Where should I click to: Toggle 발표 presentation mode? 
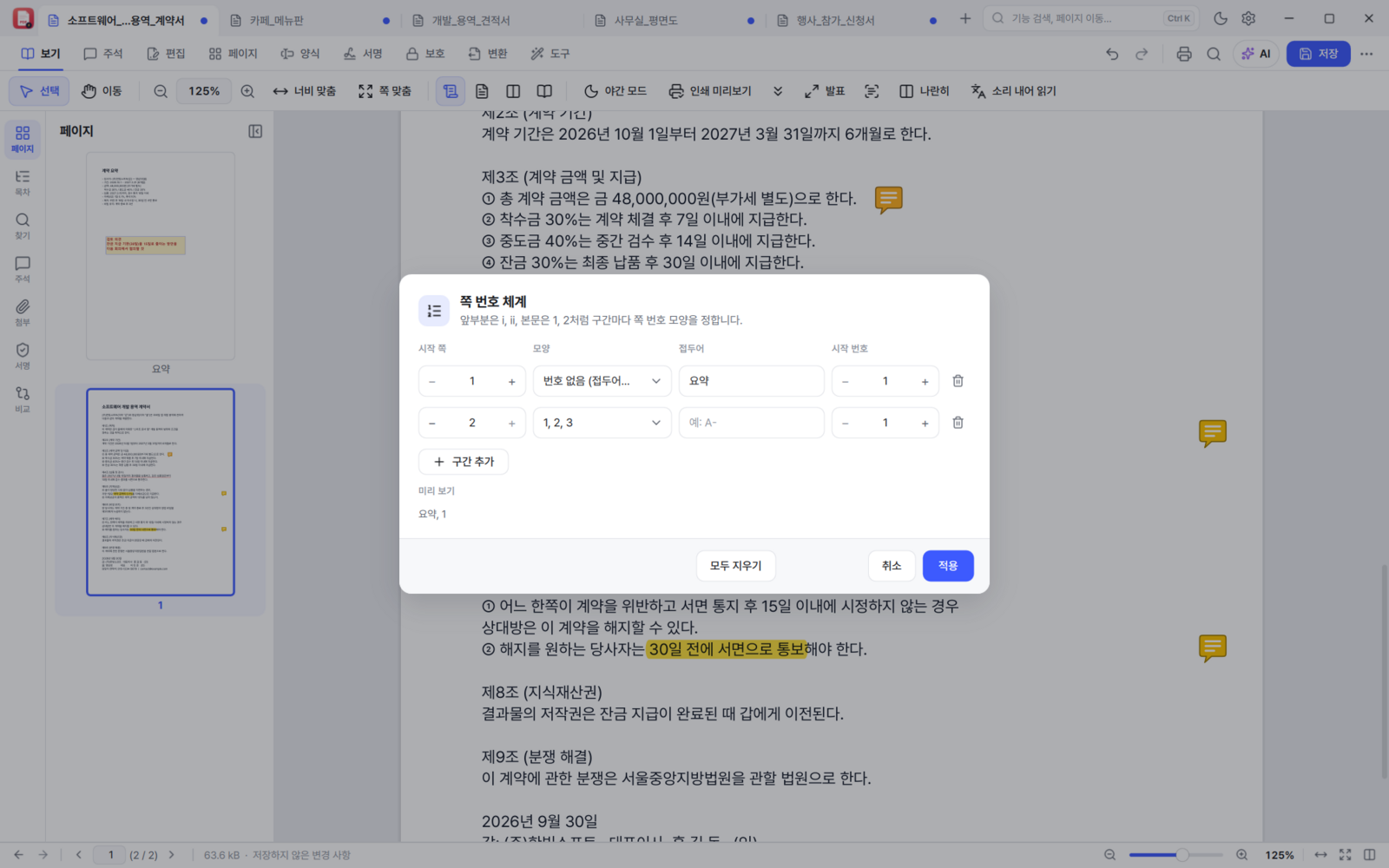point(825,91)
